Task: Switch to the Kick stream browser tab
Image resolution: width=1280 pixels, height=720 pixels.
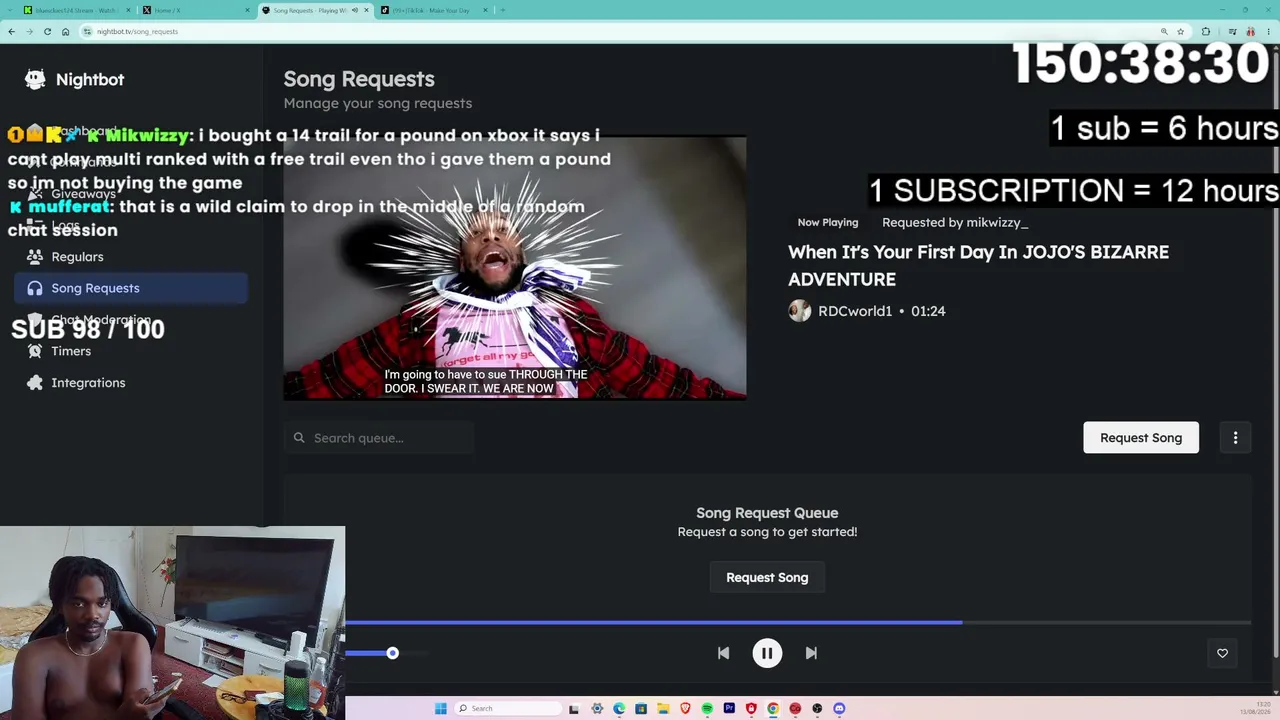Action: tap(77, 10)
